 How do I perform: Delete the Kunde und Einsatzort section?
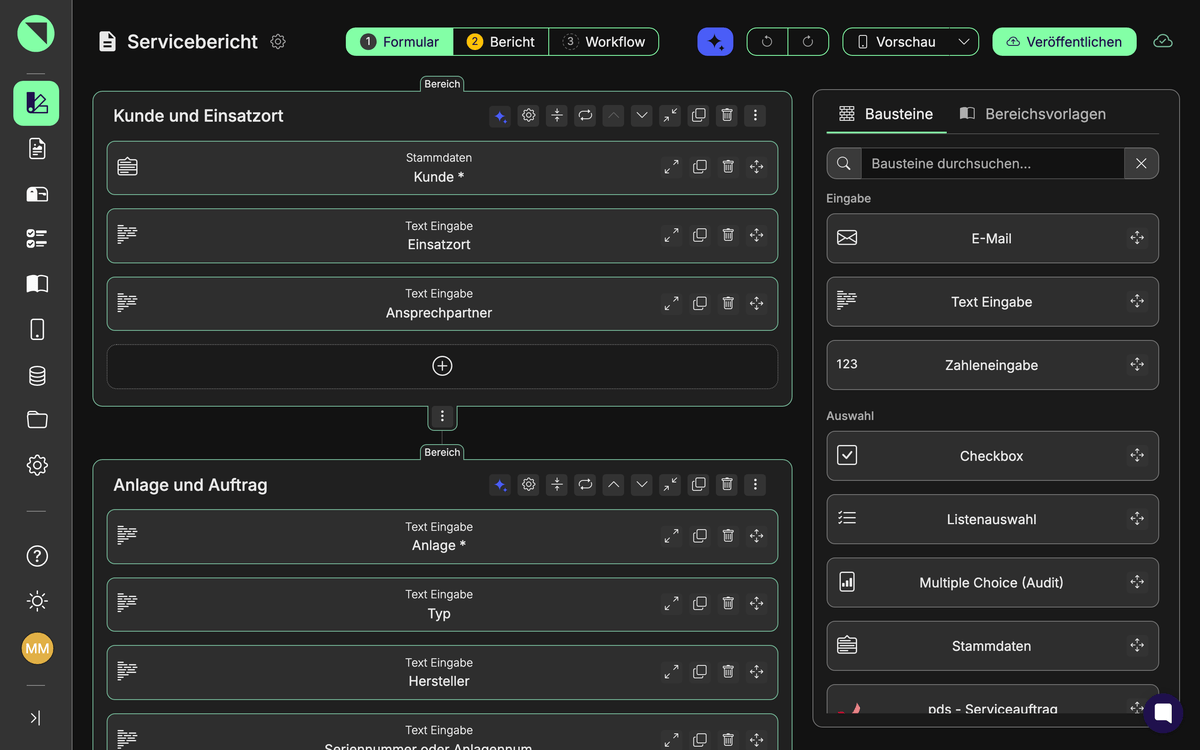tap(727, 116)
